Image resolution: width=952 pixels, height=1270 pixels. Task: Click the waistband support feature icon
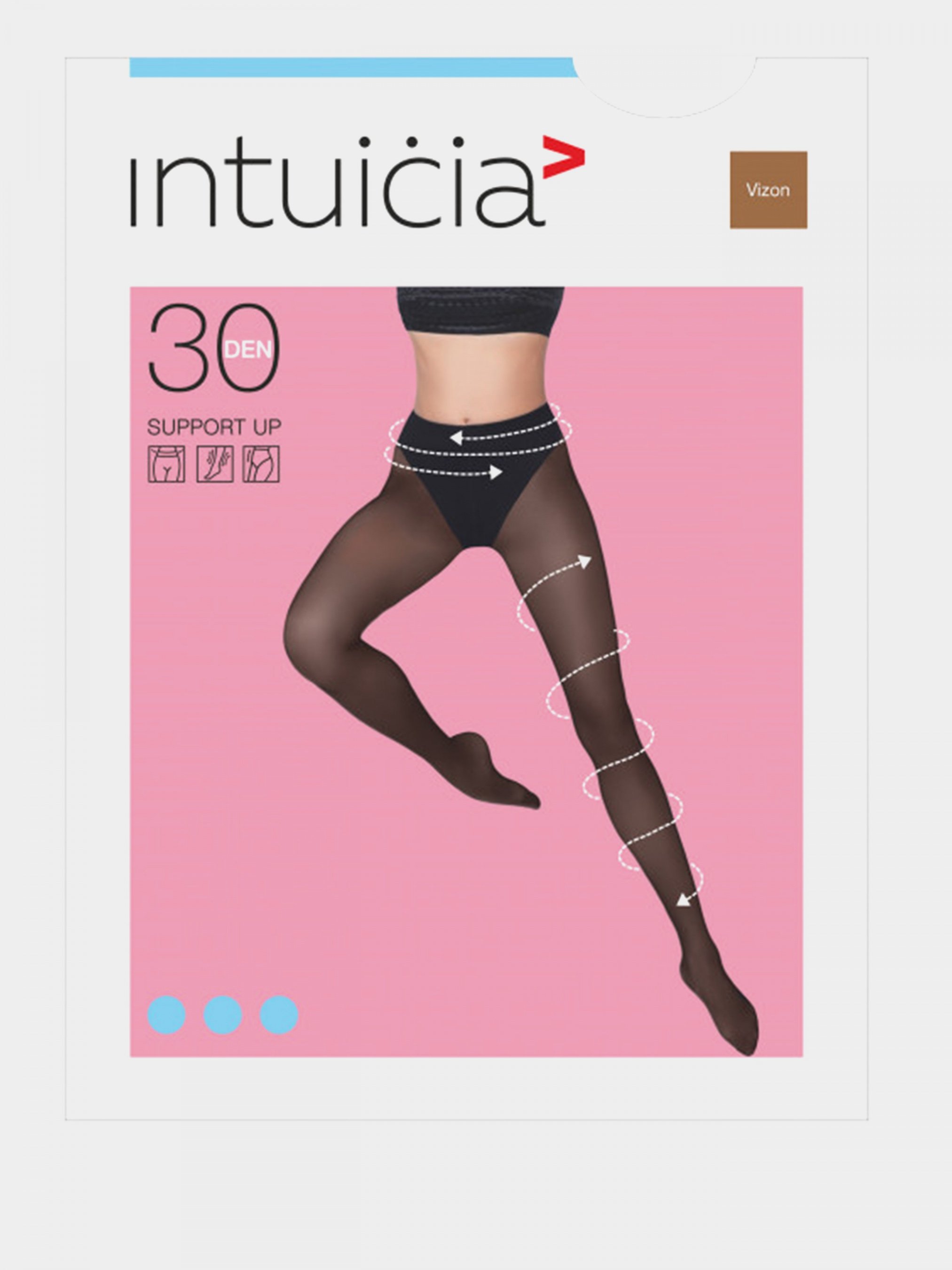click(166, 464)
